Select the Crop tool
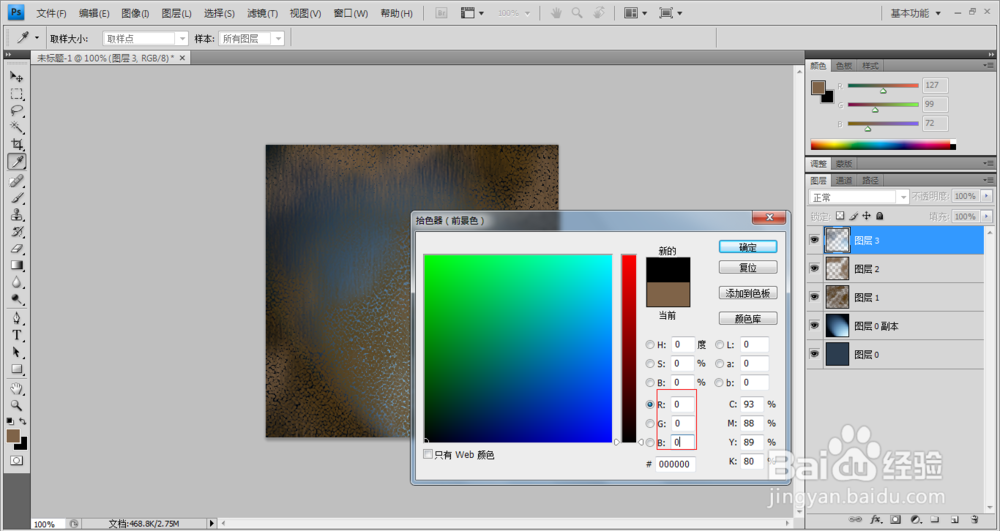The image size is (1000, 531). 17,145
